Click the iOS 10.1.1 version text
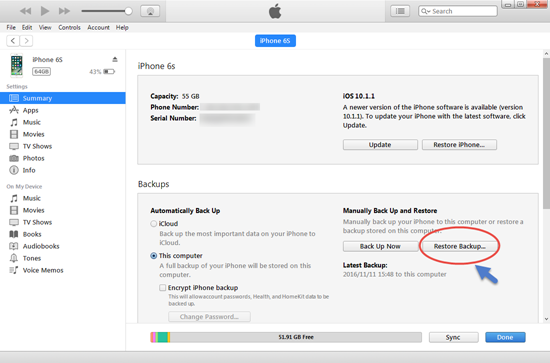 (x=358, y=96)
